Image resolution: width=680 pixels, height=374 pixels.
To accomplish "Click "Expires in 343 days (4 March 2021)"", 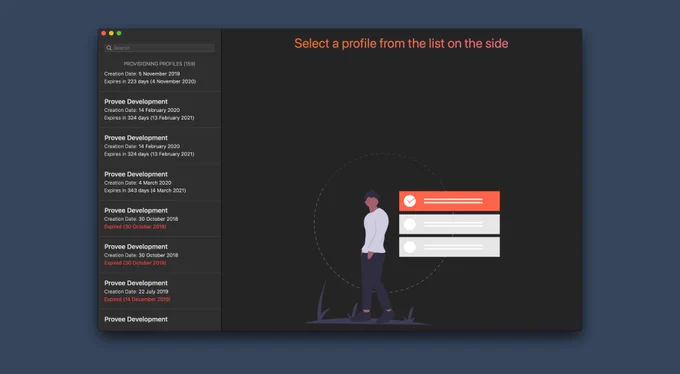I will tap(145, 190).
